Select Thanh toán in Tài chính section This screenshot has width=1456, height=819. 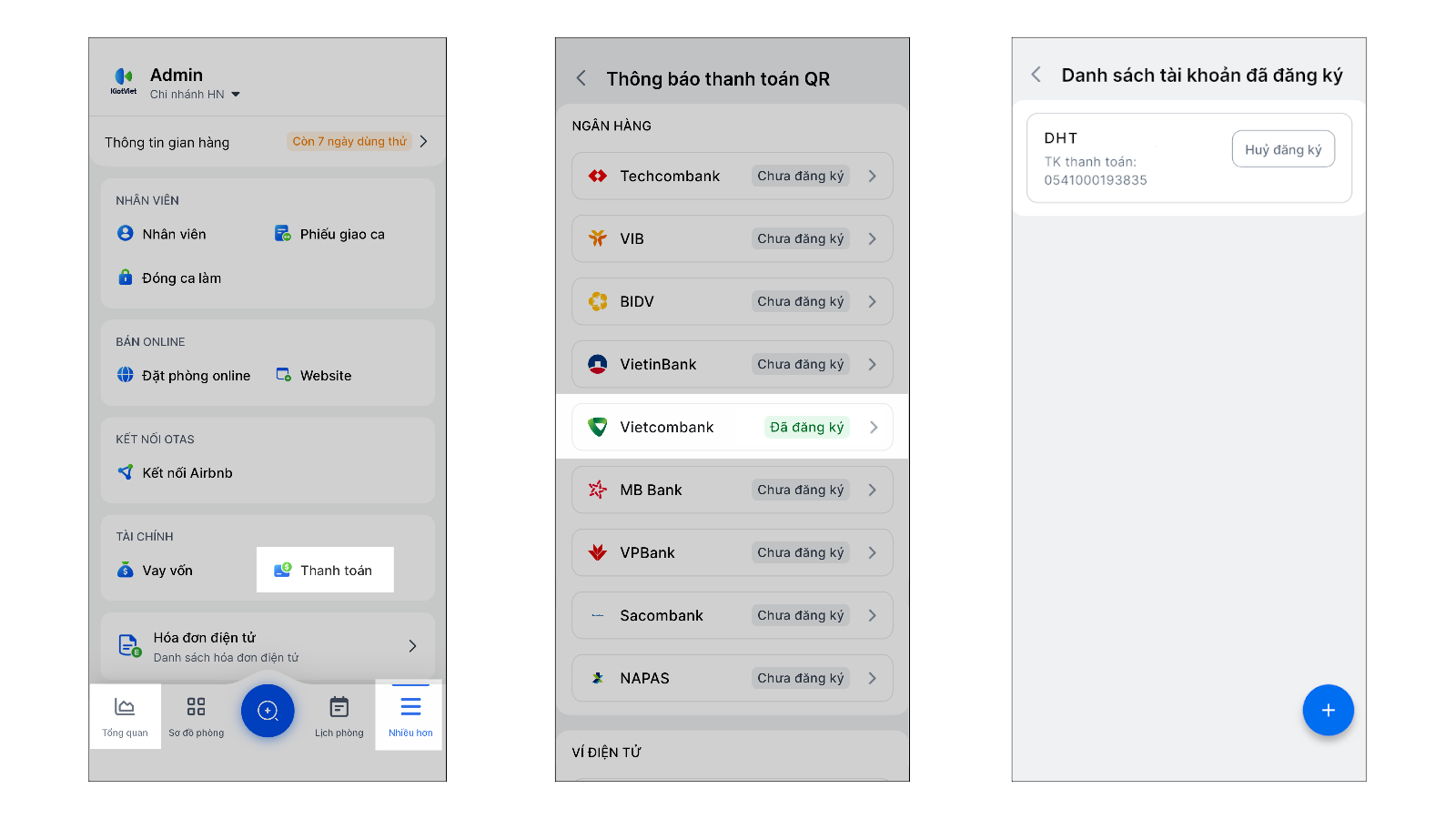click(325, 571)
